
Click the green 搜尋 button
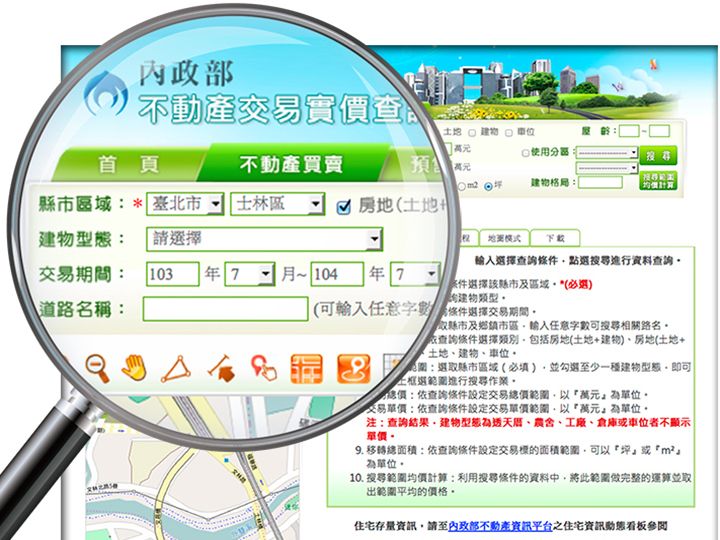(658, 156)
